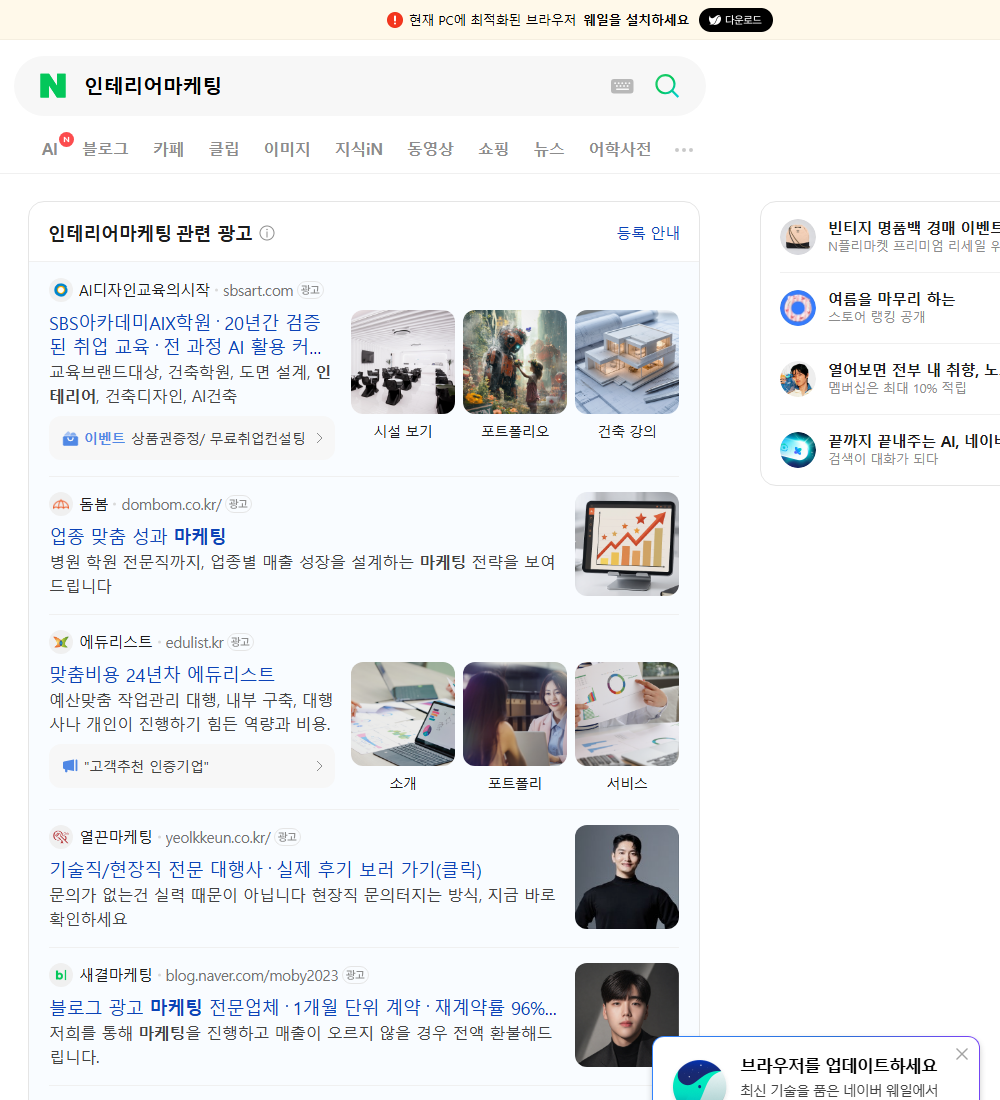Switch to the 이미지 tab

click(x=287, y=149)
